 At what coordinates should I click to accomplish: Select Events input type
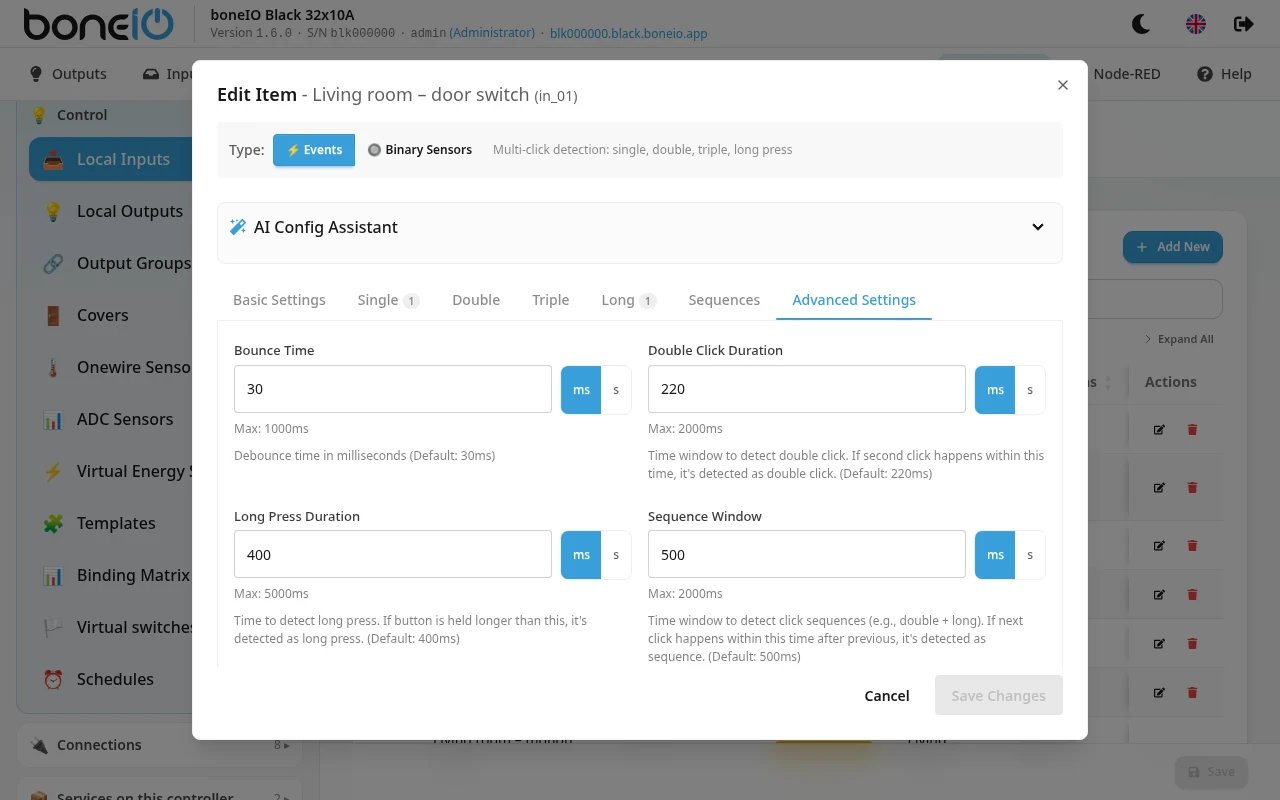coord(314,150)
